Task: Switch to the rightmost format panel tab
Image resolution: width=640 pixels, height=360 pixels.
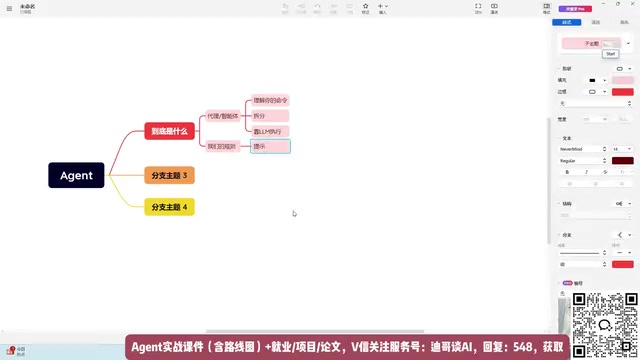Action: tap(624, 22)
